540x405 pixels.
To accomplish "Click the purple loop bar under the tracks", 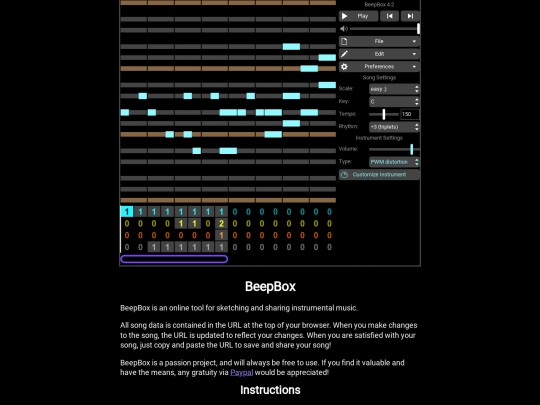I will point(174,259).
